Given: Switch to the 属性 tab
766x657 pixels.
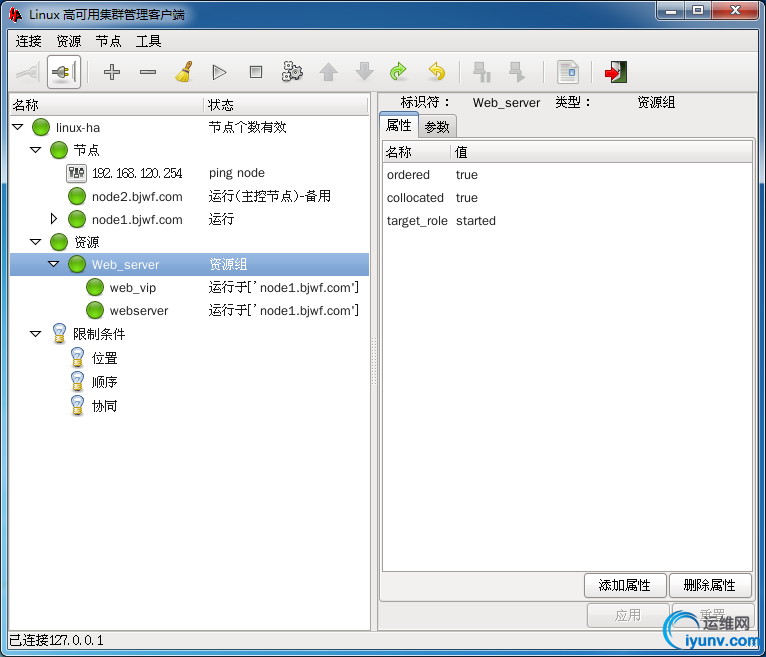Looking at the screenshot, I should click(399, 126).
